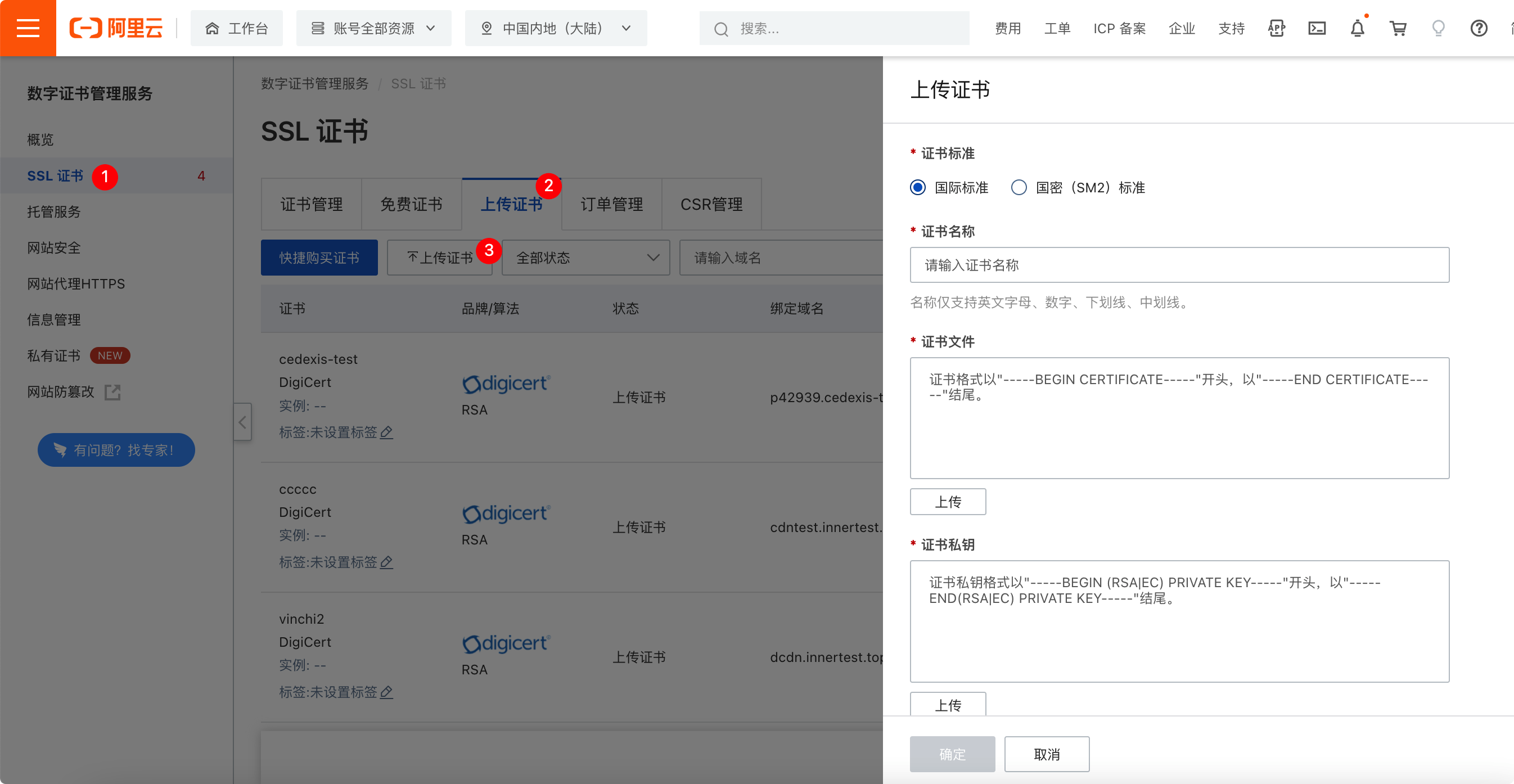Click the domain p42939.cedexis-t cell

[826, 397]
